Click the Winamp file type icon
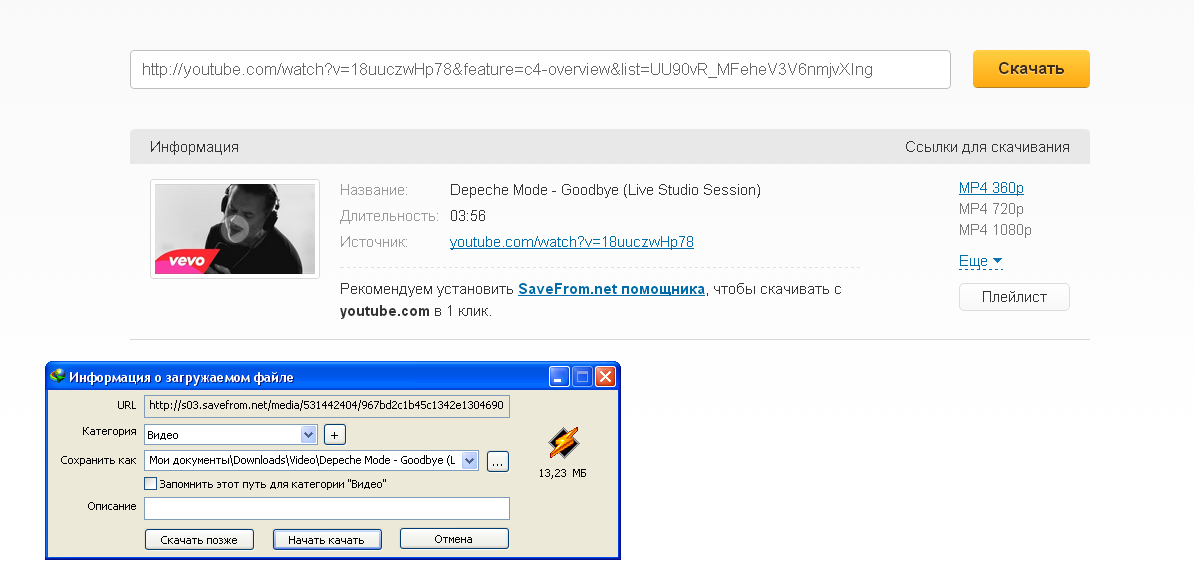 pyautogui.click(x=563, y=442)
